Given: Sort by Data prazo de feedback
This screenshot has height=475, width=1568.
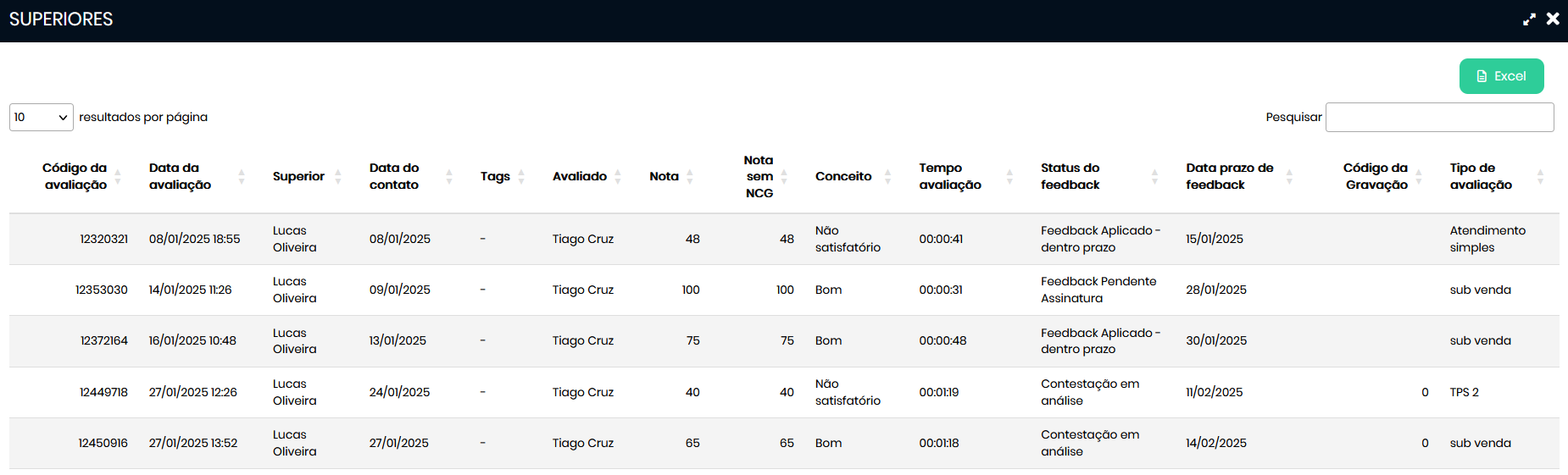Looking at the screenshot, I should pos(1229,176).
